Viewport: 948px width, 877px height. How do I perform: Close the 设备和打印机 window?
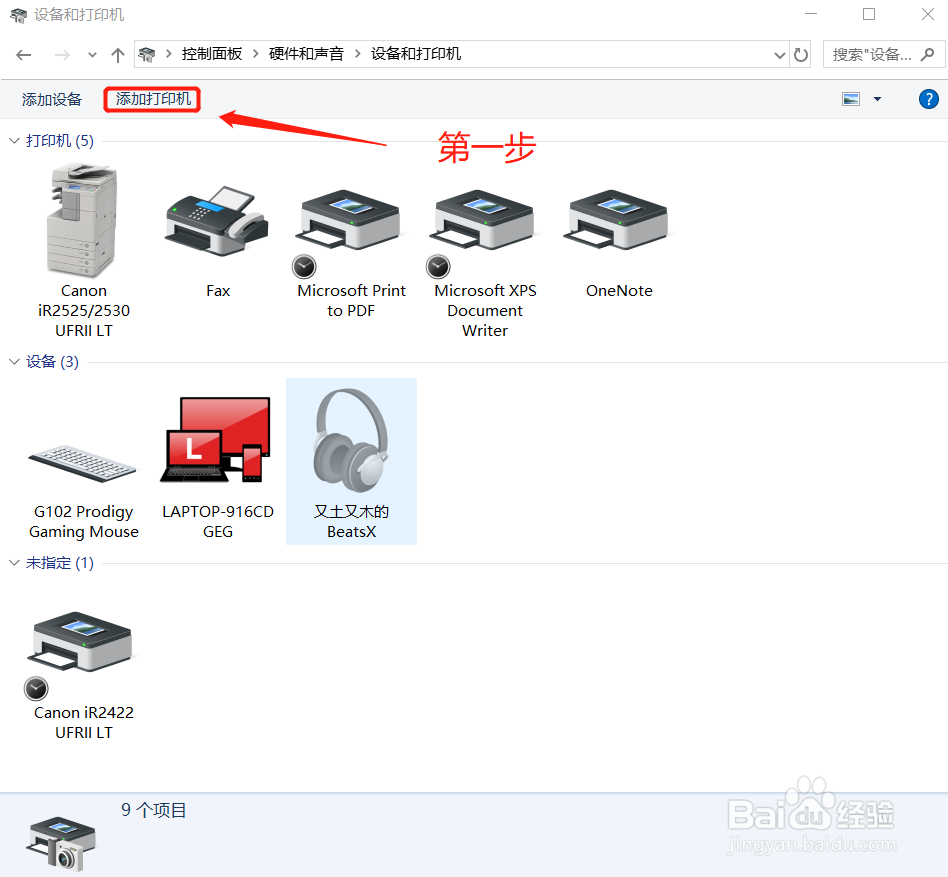tap(927, 14)
